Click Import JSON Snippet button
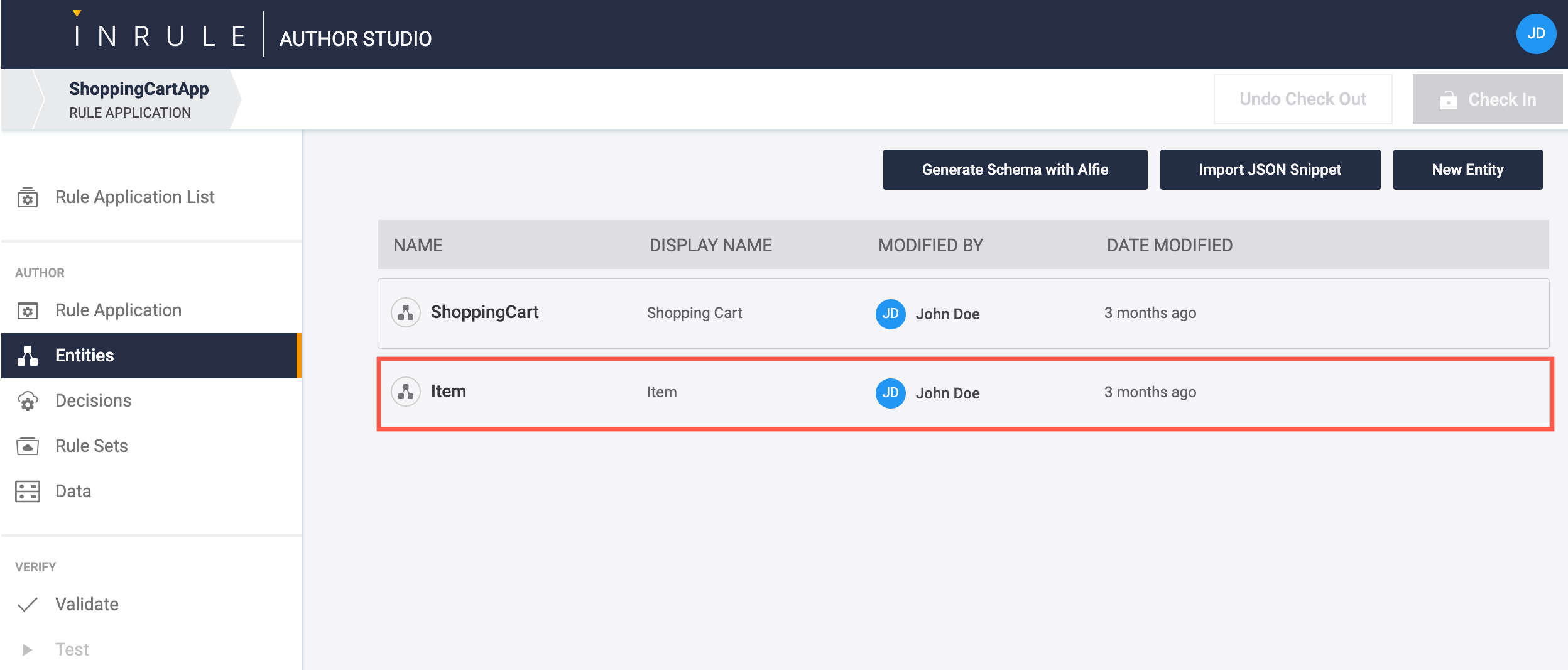The width and height of the screenshot is (1568, 670). tap(1270, 170)
